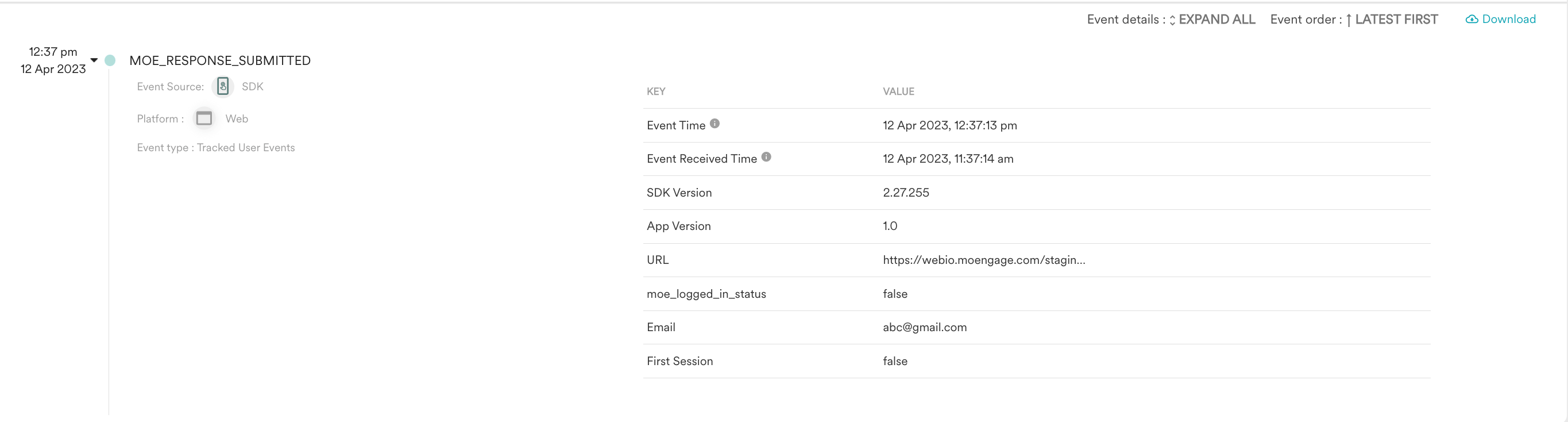This screenshot has width=1568, height=422.
Task: Click the info icon beside Event Time
Action: [715, 124]
